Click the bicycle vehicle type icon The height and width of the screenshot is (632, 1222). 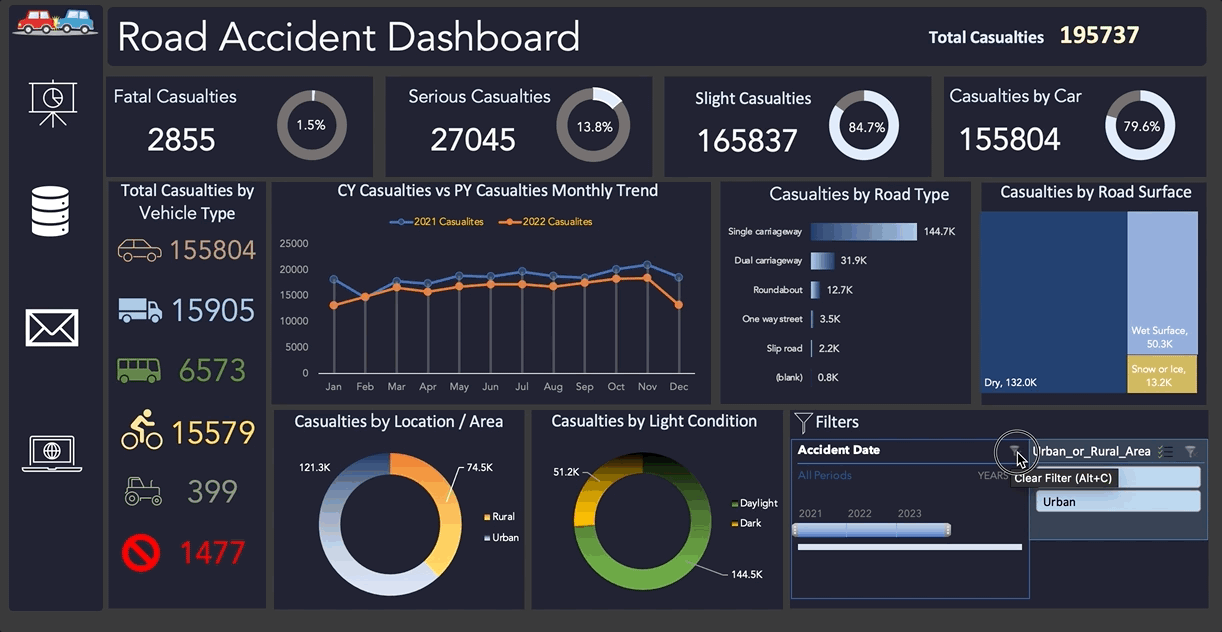141,431
